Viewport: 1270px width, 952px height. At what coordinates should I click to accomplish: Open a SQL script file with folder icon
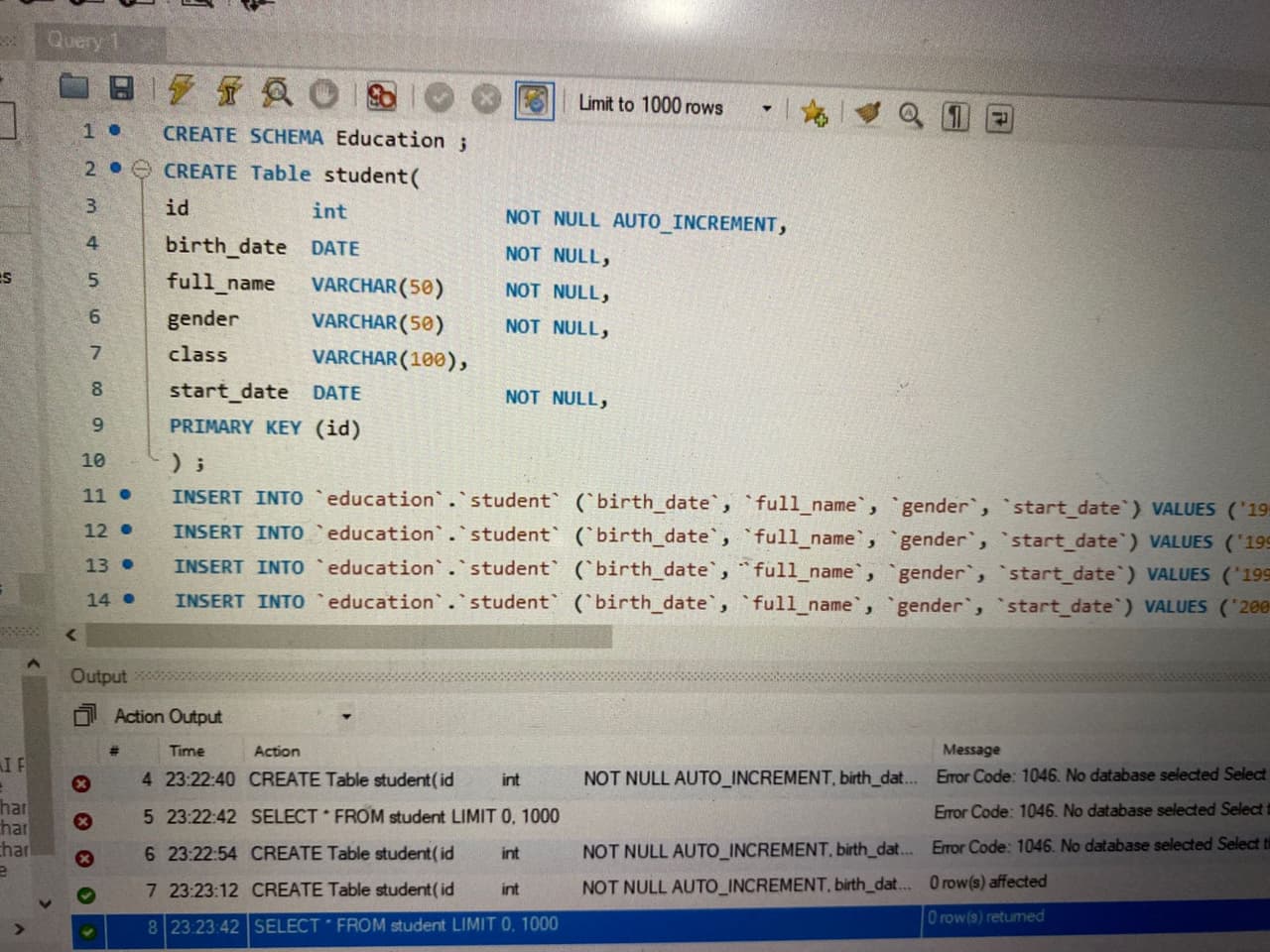click(73, 87)
